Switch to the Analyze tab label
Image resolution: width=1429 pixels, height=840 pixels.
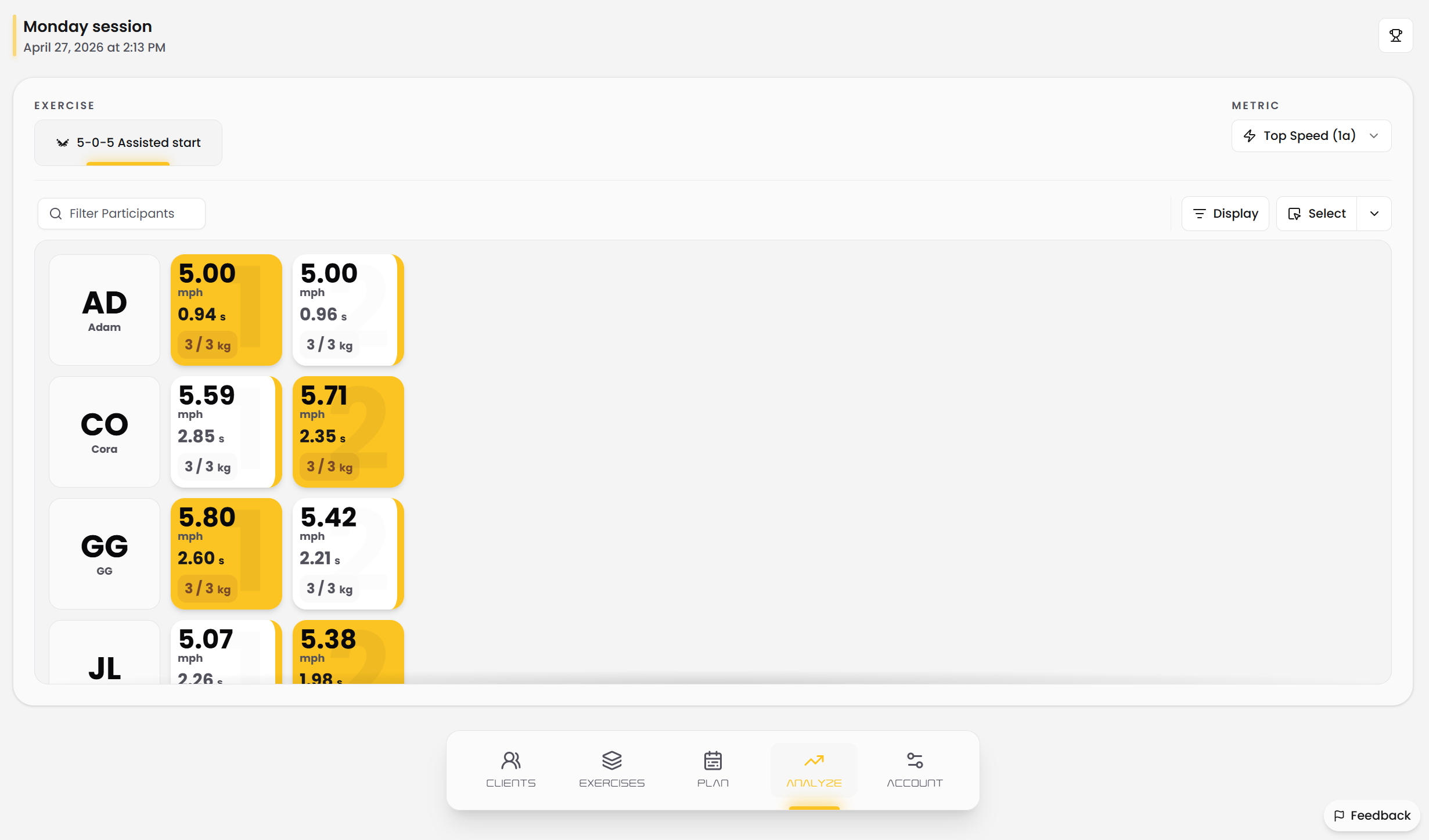[814, 783]
